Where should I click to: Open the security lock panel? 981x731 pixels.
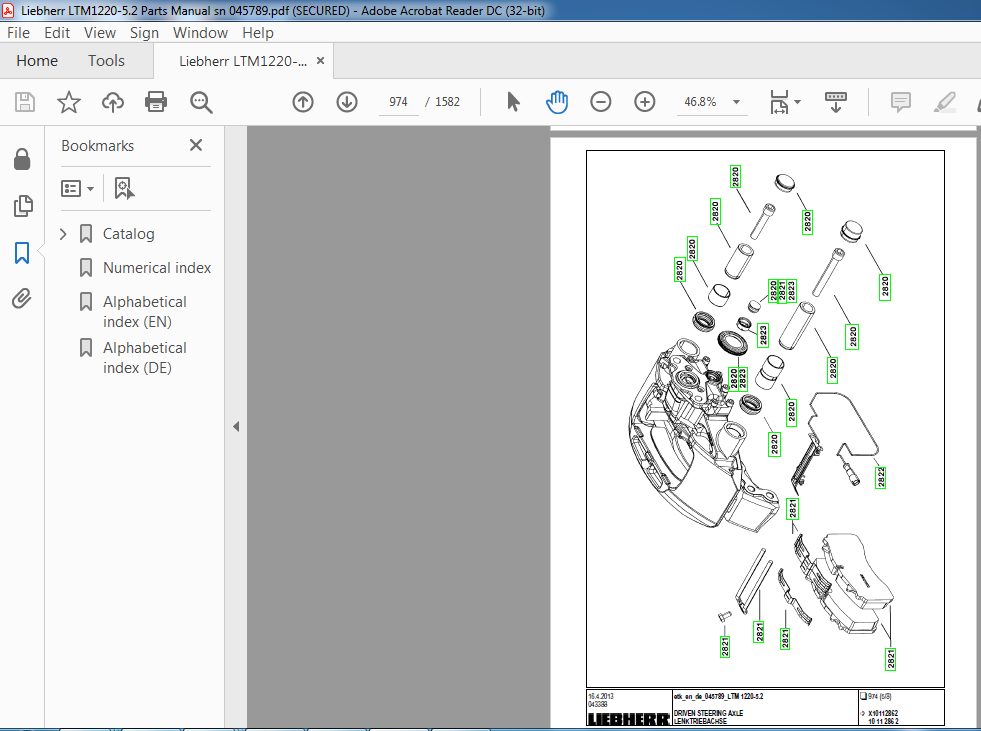pyautogui.click(x=22, y=160)
